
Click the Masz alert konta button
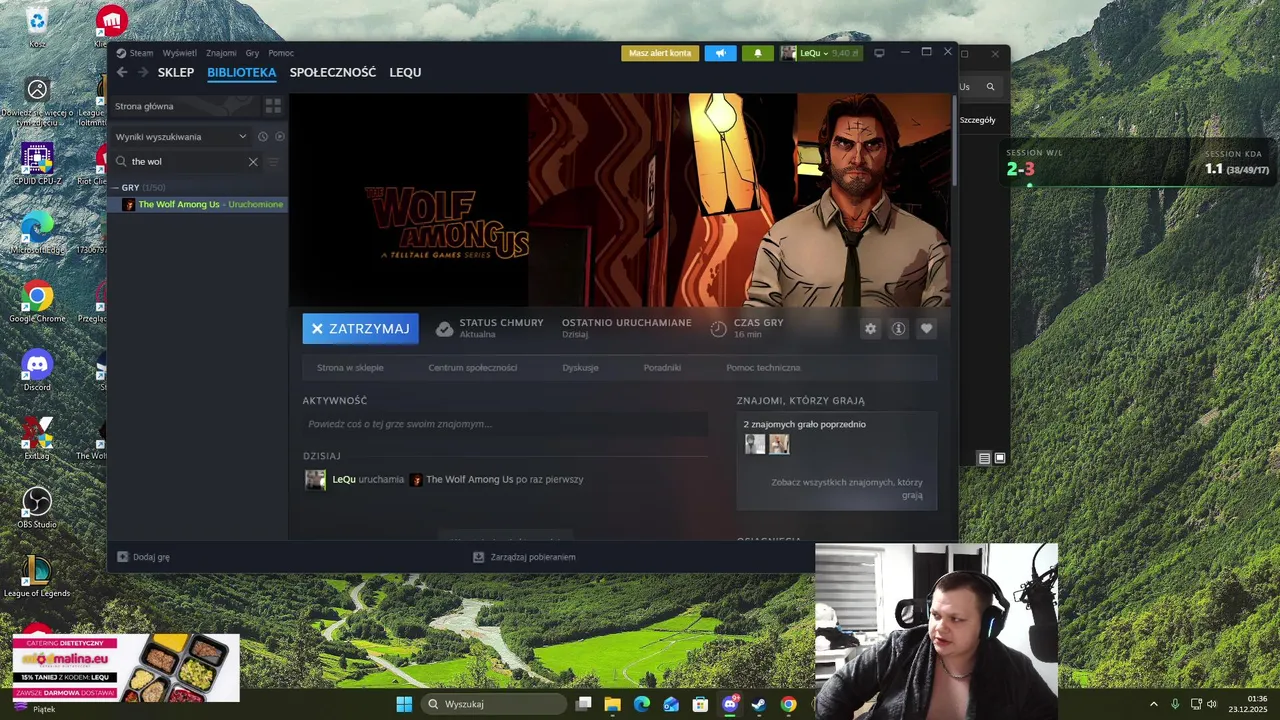click(660, 53)
